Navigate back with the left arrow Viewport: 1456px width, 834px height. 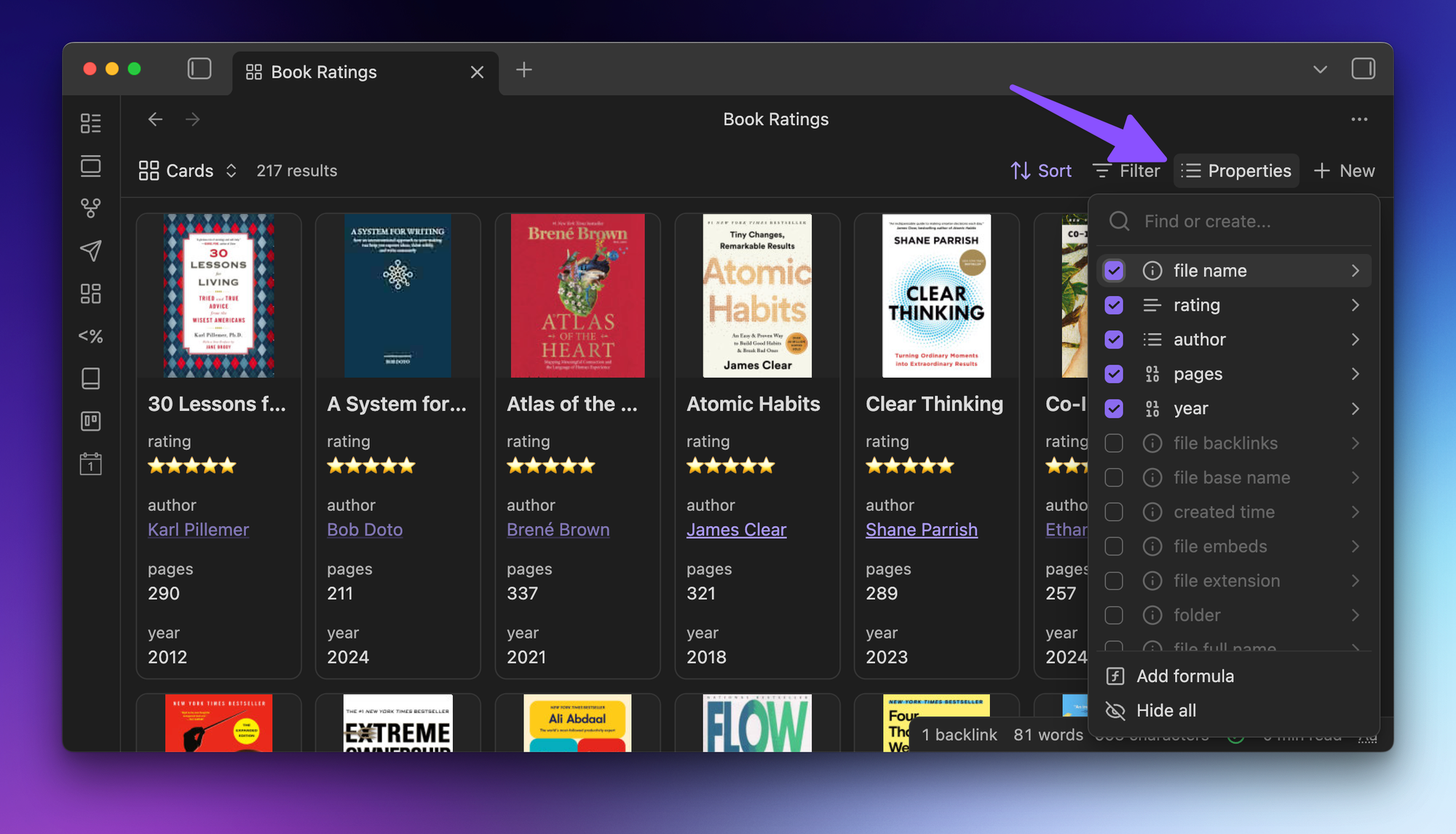pos(155,119)
